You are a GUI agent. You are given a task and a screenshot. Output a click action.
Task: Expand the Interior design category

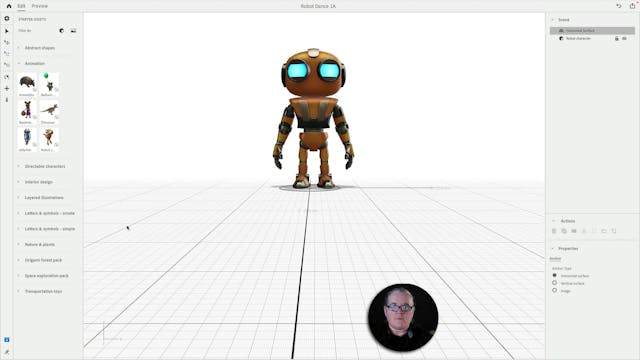pos(39,182)
